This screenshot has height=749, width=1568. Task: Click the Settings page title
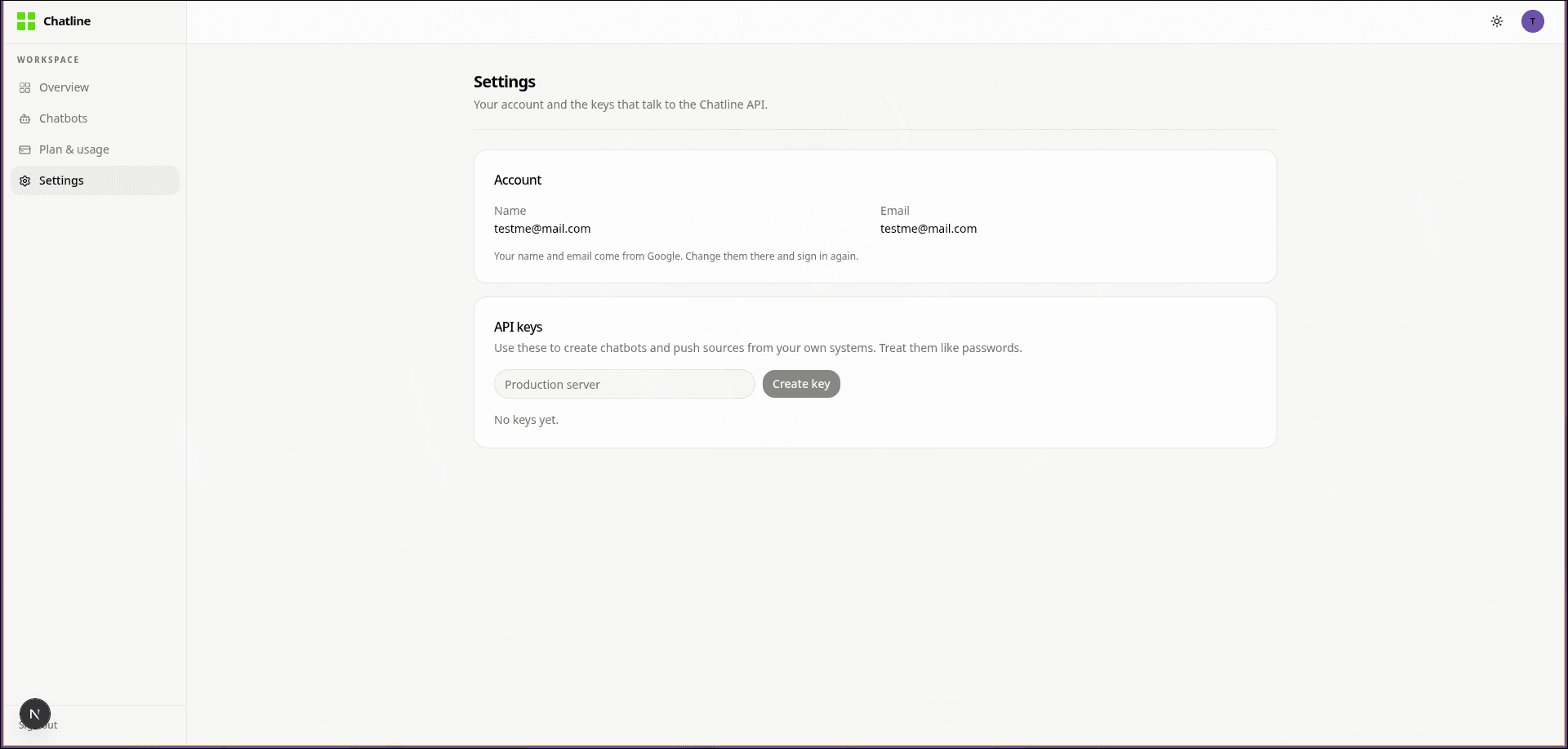pos(505,82)
